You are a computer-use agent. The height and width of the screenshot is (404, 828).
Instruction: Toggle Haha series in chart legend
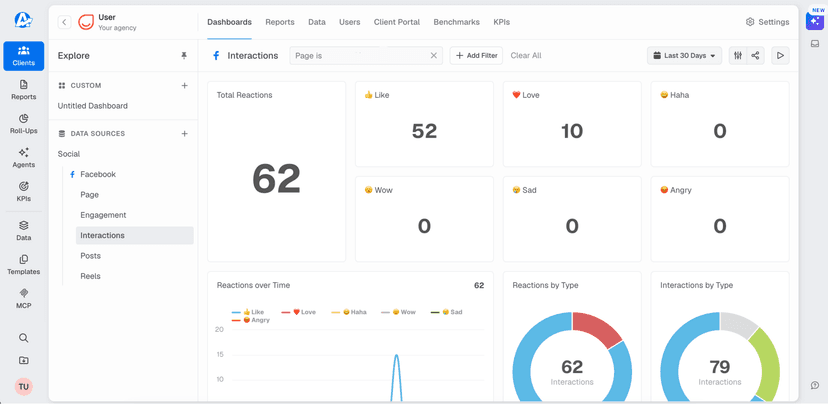click(x=349, y=312)
